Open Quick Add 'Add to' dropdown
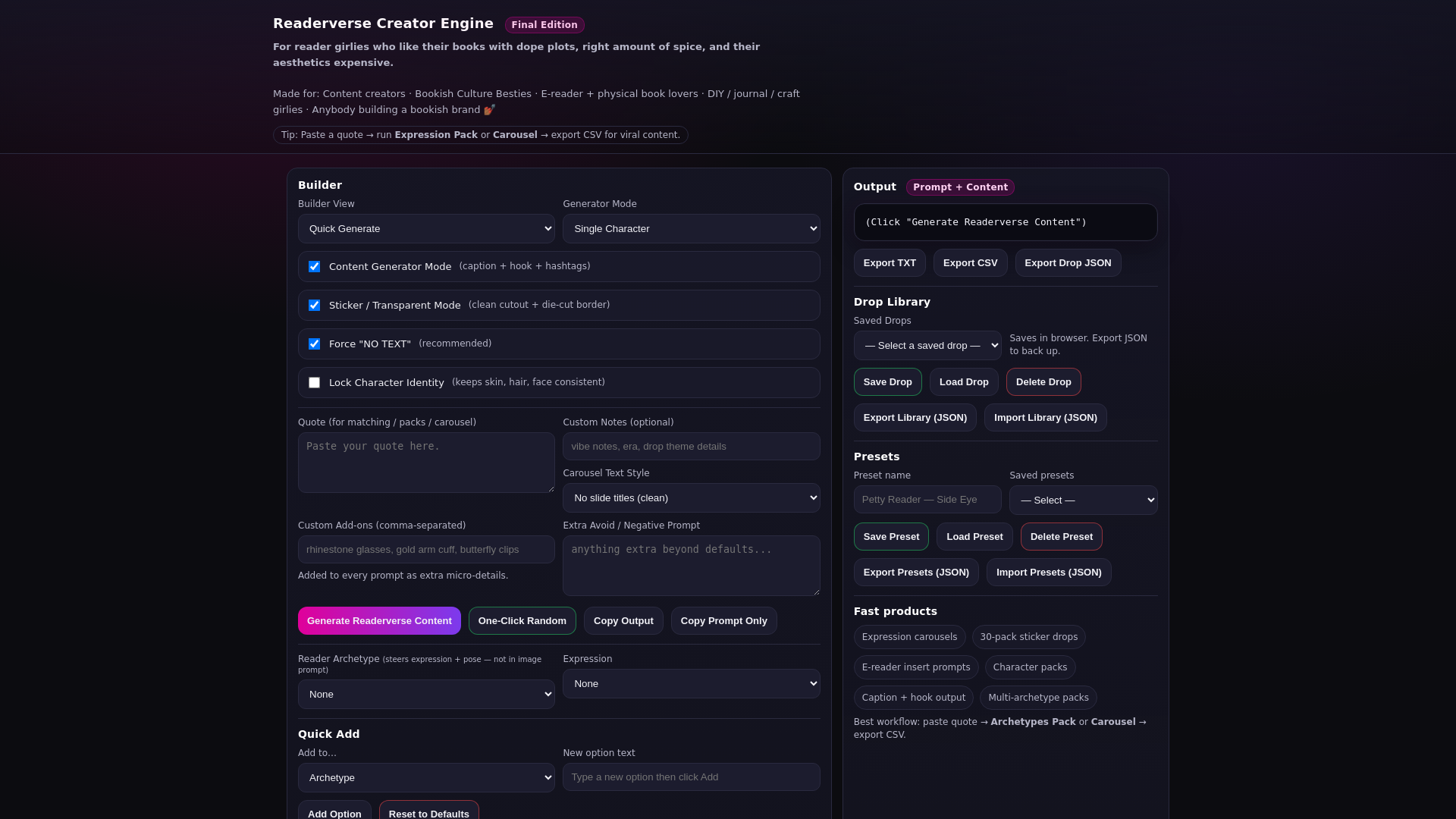Screen dimensions: 1456x819 (x=426, y=778)
